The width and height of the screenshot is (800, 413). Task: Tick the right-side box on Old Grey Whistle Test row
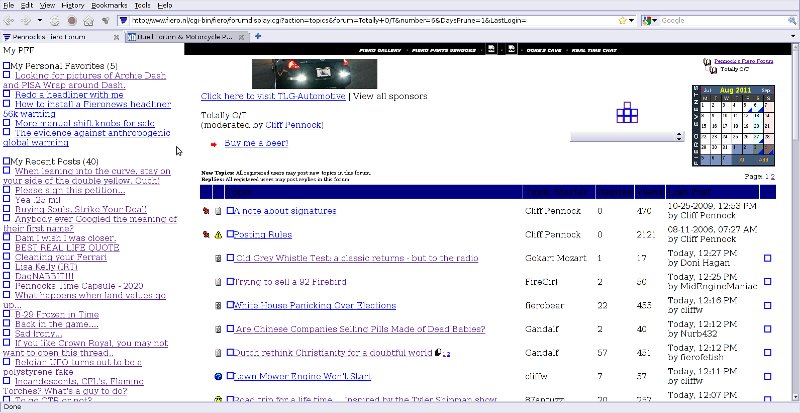click(x=767, y=259)
